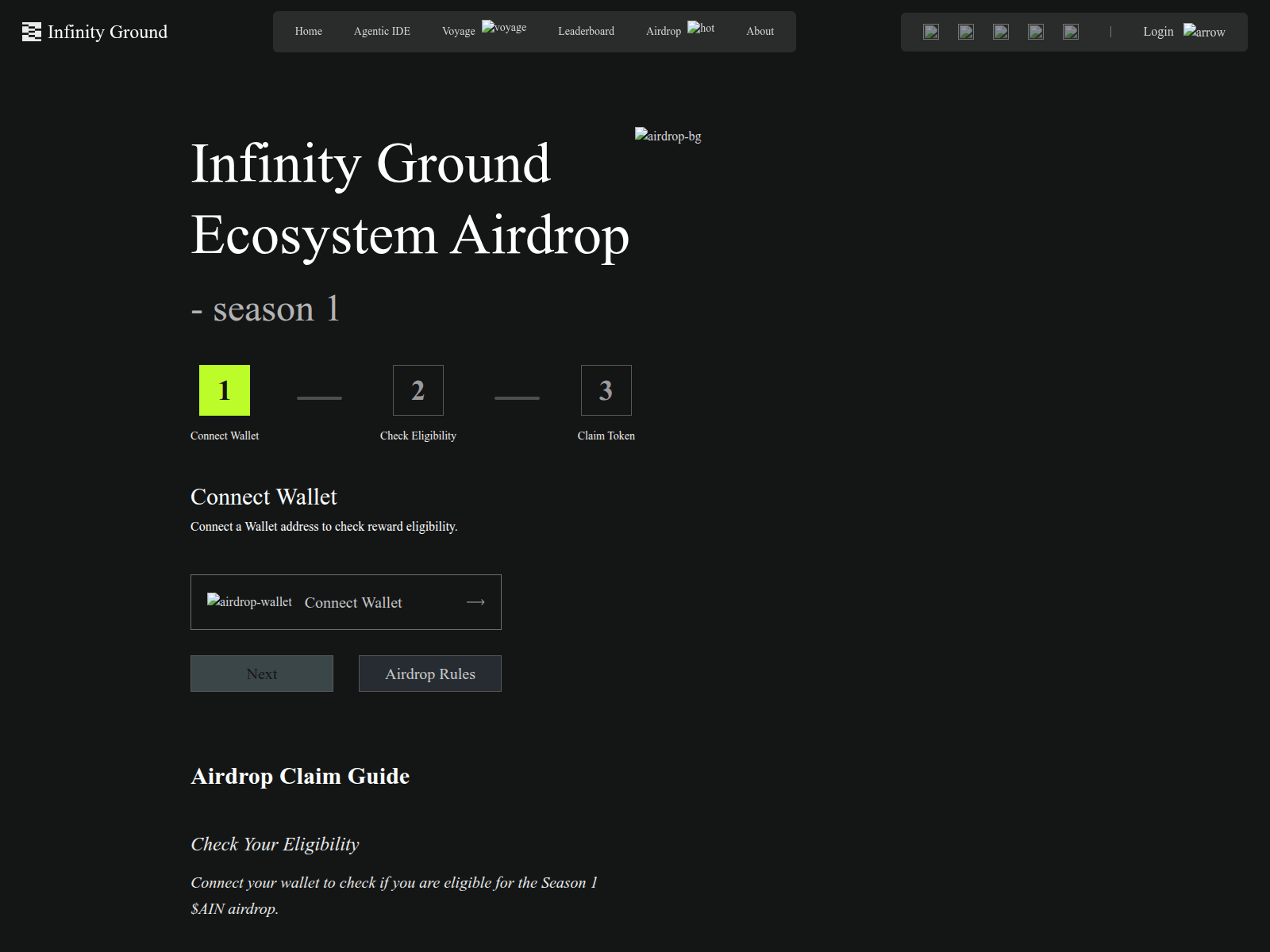This screenshot has width=1270, height=952.
Task: Click the Agentic IDE navigation link
Action: (x=382, y=31)
